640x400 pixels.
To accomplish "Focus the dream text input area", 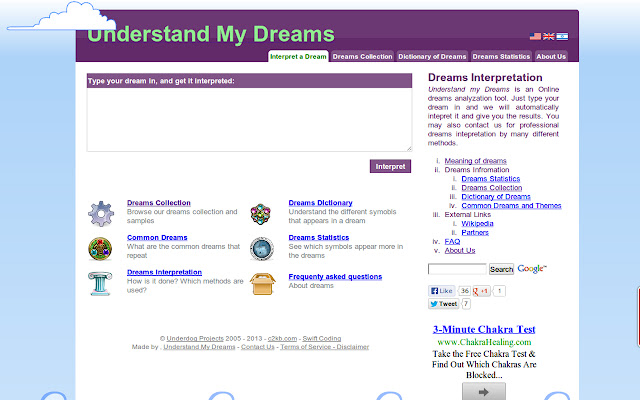I will pyautogui.click(x=249, y=120).
